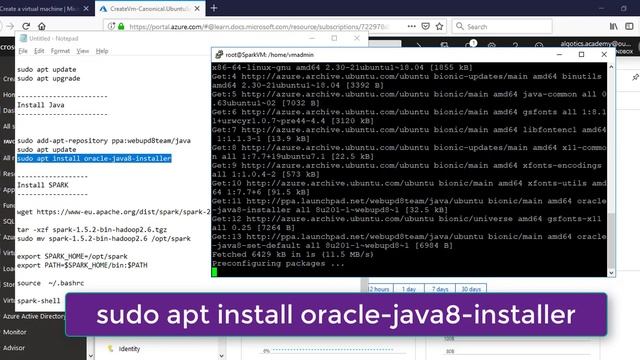
Task: Click the Firefox address bar URL
Action: tap(257, 27)
